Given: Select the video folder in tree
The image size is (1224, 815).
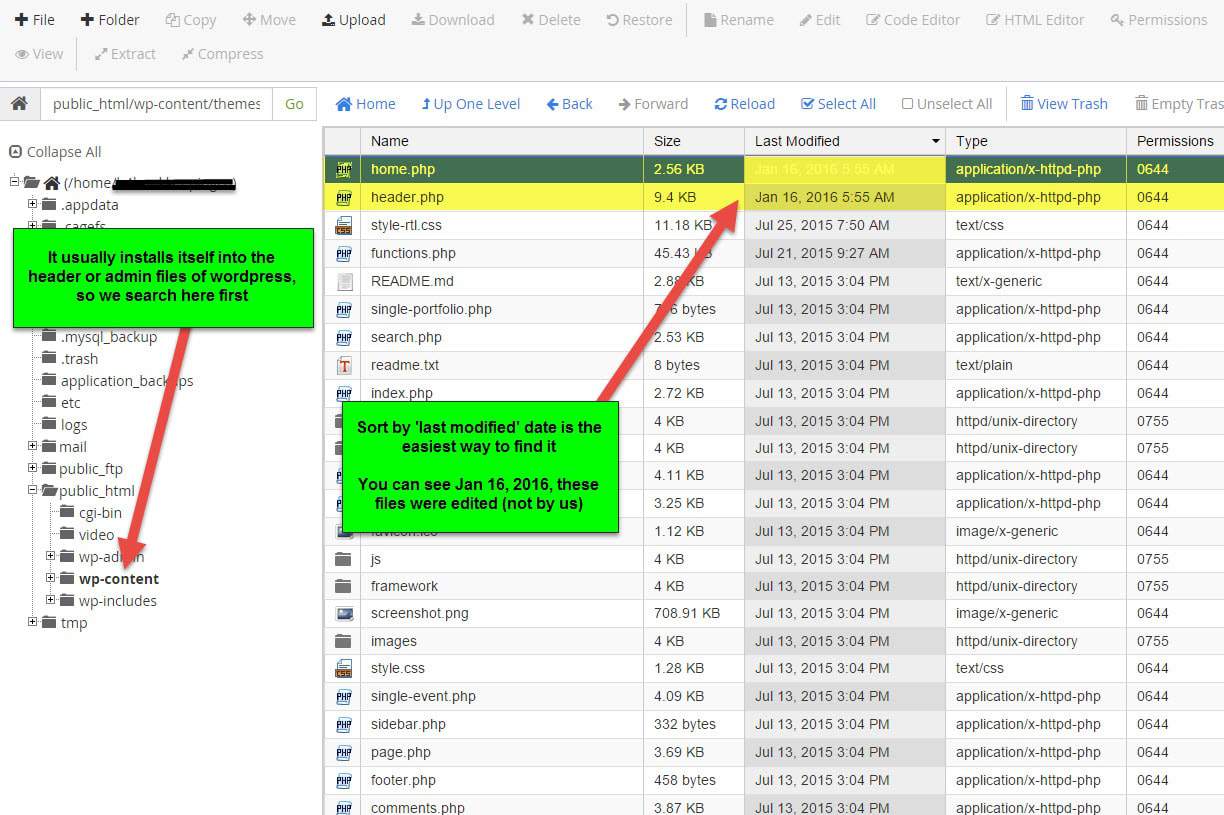Looking at the screenshot, I should click(97, 535).
